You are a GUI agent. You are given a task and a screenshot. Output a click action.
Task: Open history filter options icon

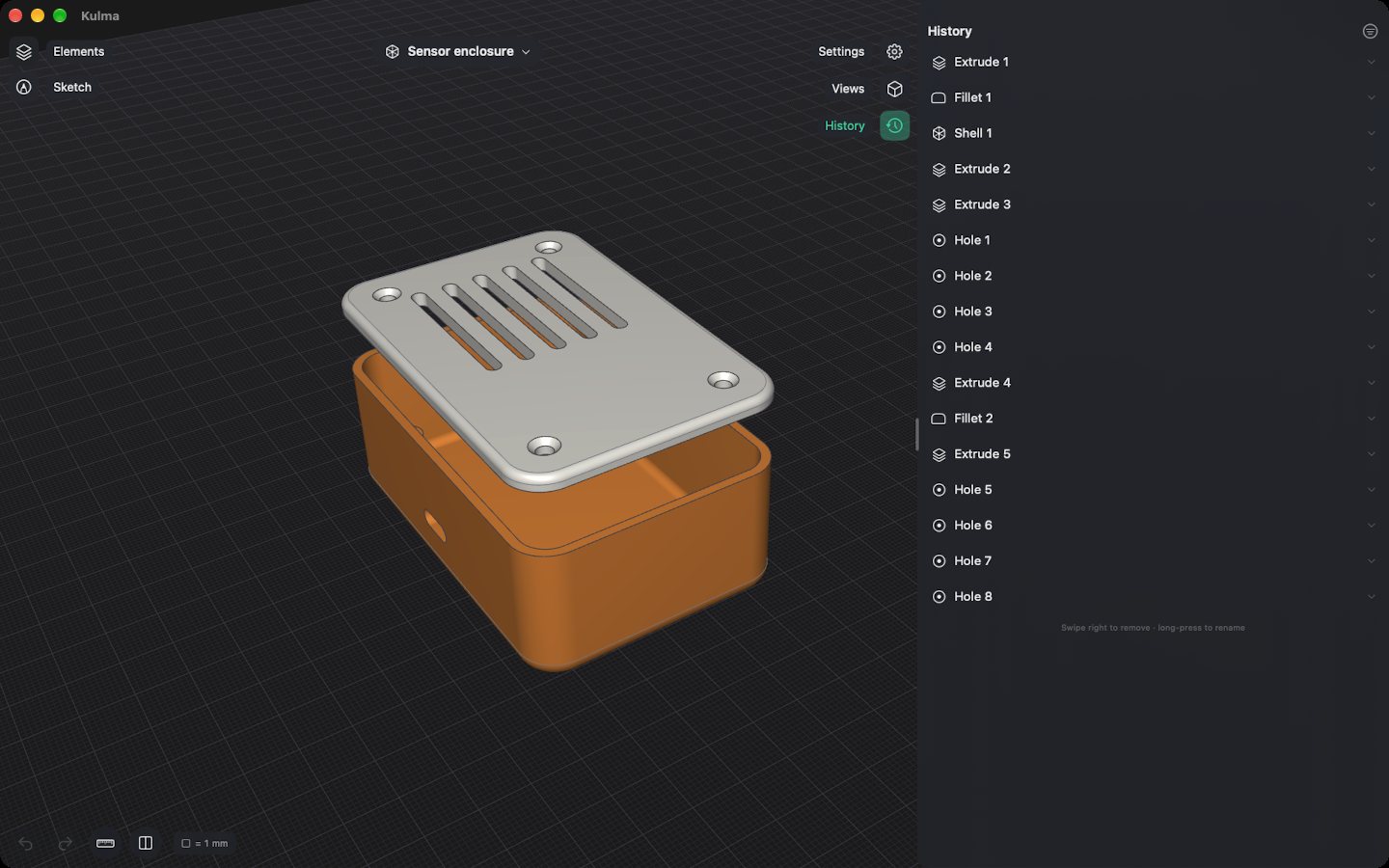coord(1370,32)
